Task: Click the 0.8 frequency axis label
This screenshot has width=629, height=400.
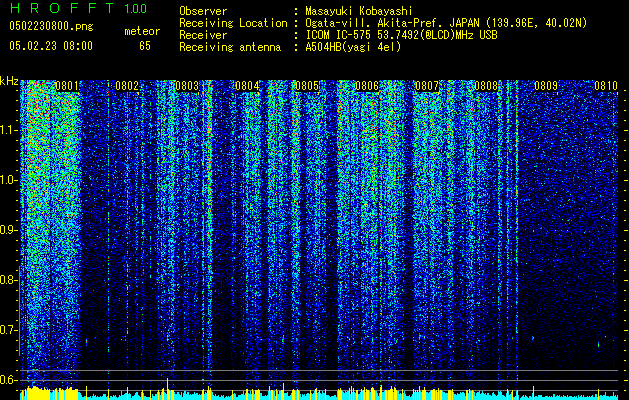Action: coord(8,280)
